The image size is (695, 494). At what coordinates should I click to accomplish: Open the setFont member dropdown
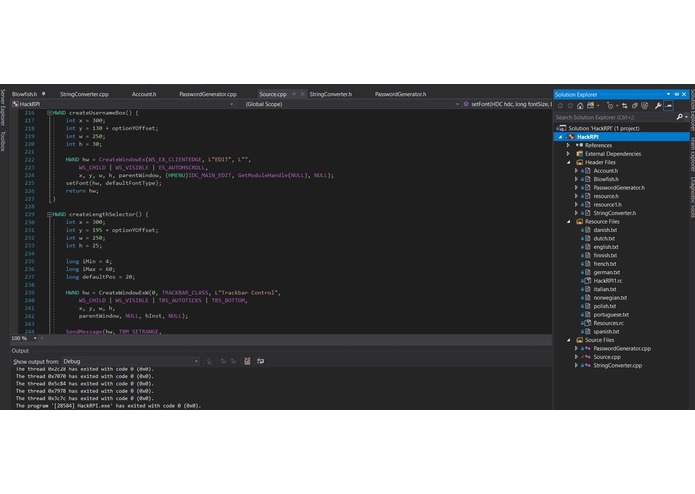507,104
